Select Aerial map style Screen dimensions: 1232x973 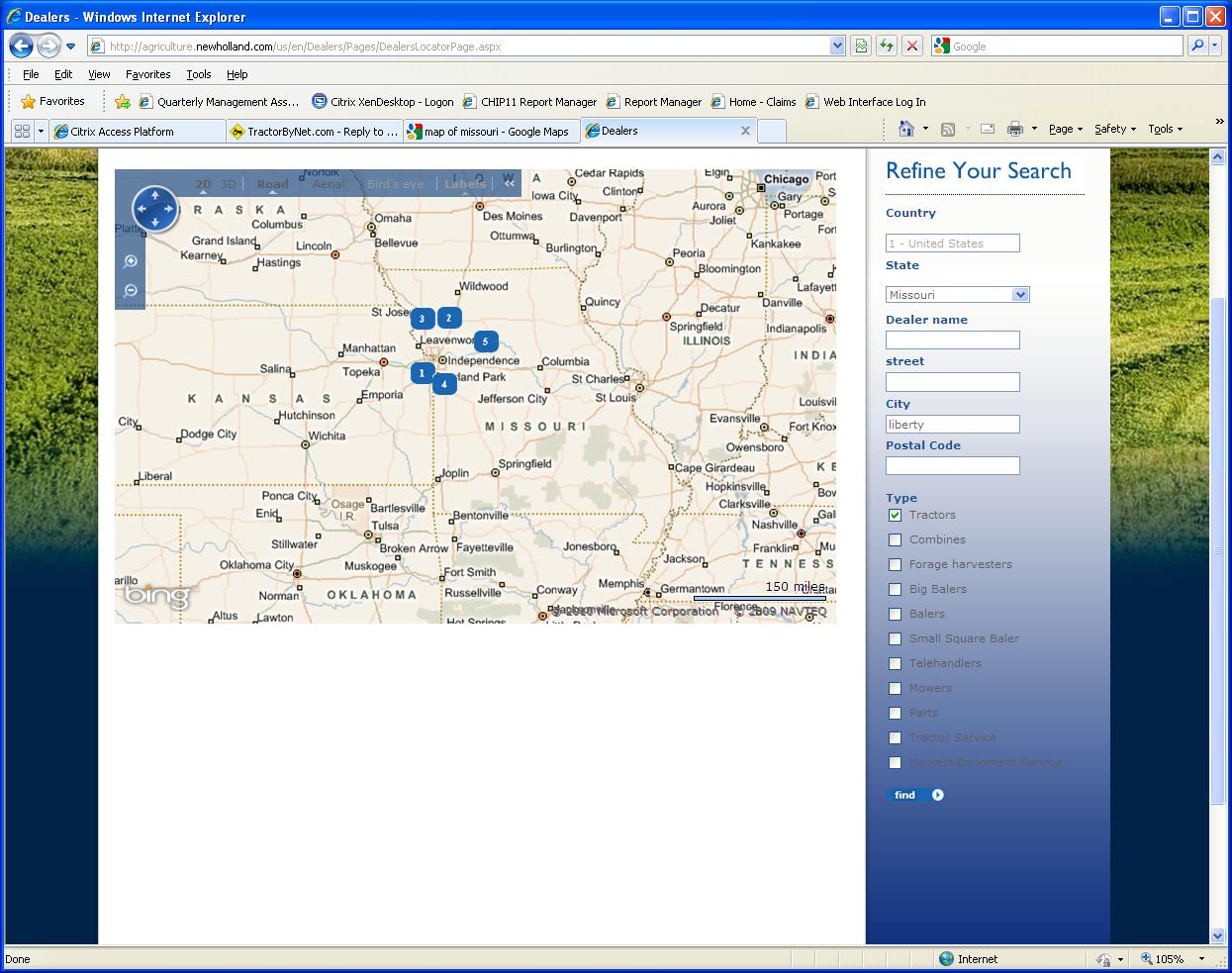coord(329,184)
